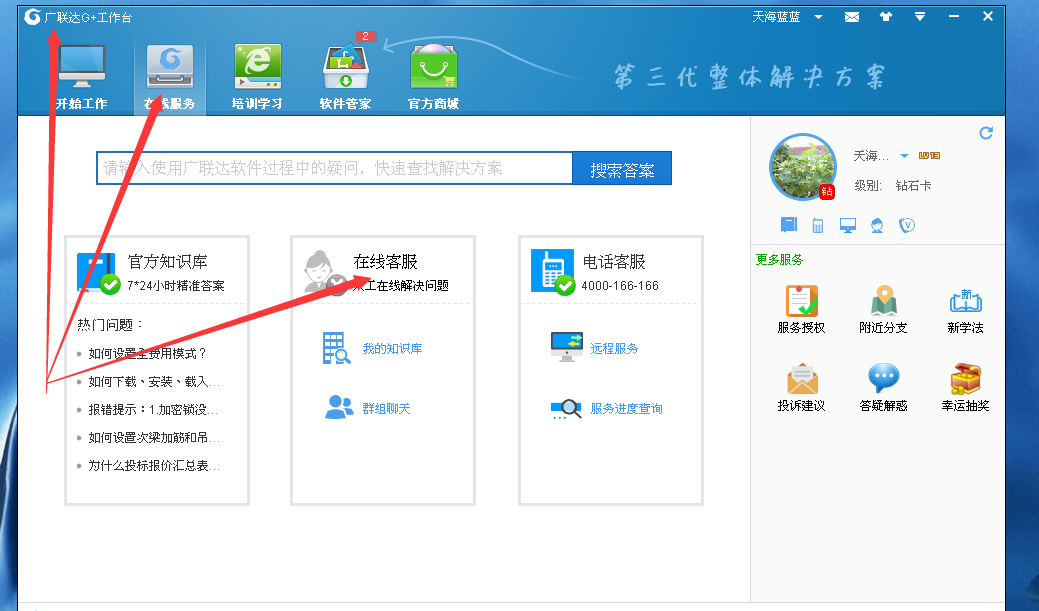Click the person icon under the profile
The width and height of the screenshot is (1039, 611).
click(877, 226)
